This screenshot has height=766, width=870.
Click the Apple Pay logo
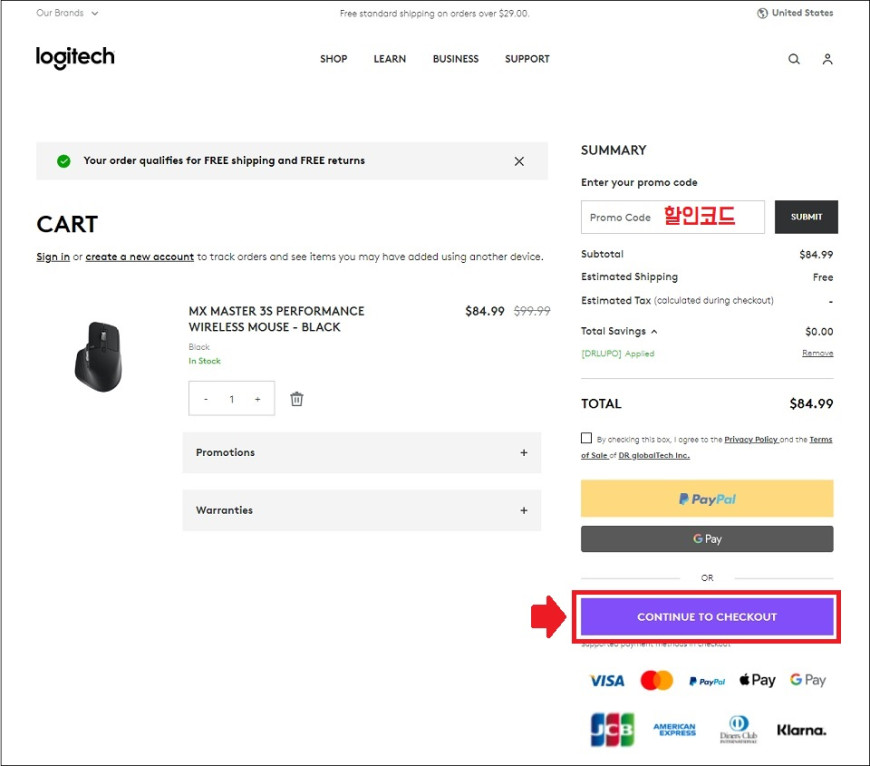757,680
